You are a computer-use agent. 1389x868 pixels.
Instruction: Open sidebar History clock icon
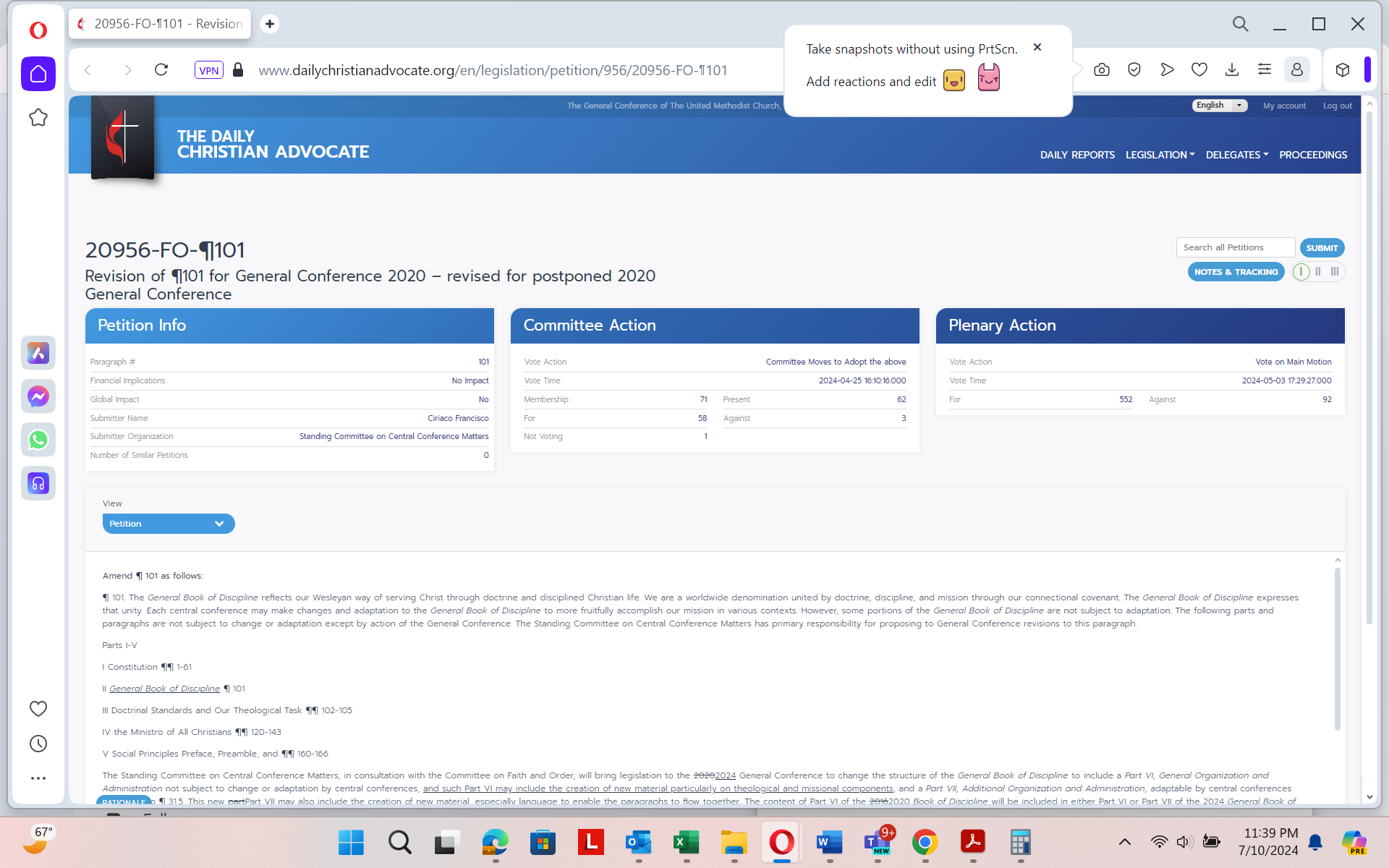coord(38,744)
